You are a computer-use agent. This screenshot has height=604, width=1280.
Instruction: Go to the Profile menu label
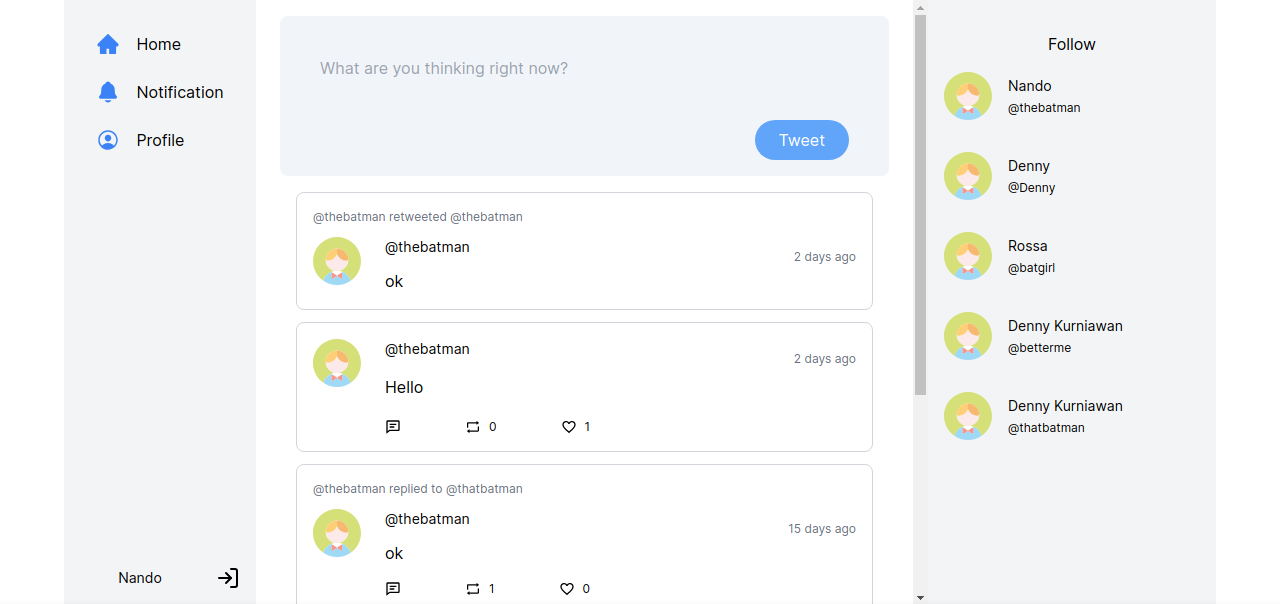tap(160, 140)
